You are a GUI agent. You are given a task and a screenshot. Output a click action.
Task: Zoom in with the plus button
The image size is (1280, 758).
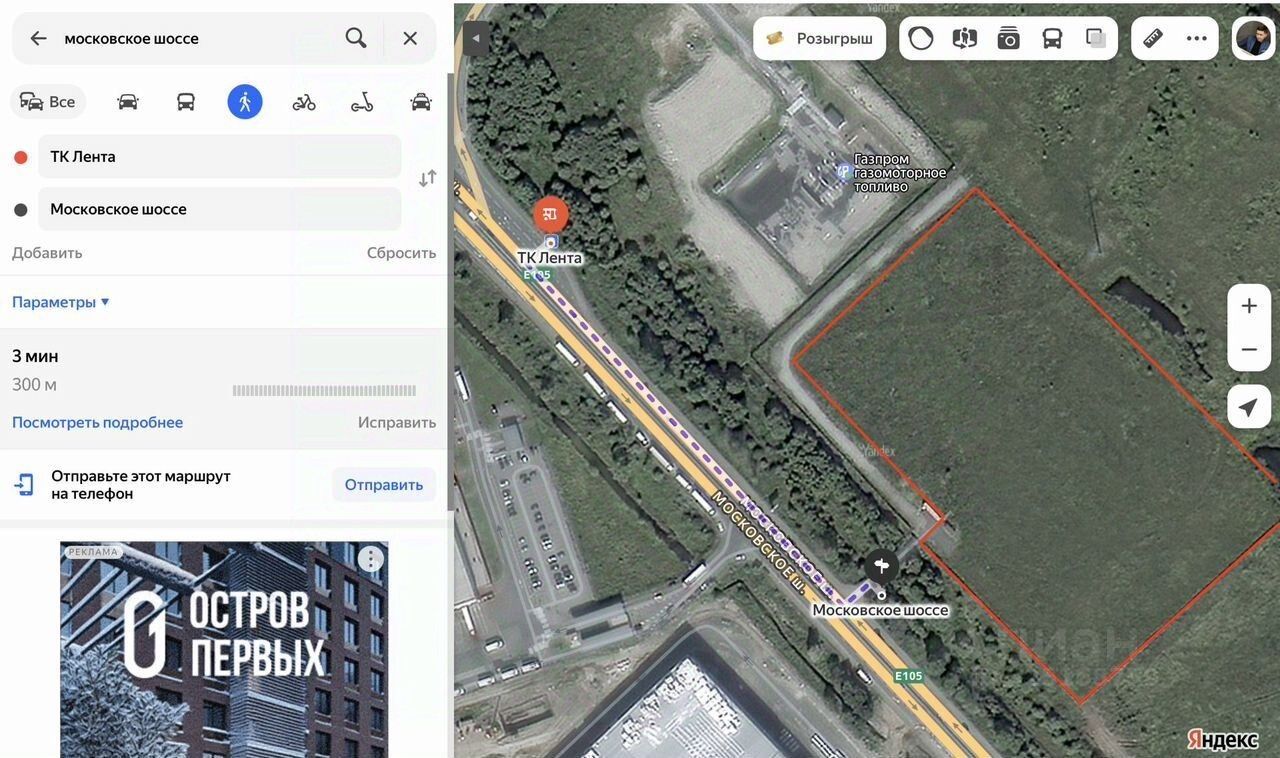click(1249, 306)
